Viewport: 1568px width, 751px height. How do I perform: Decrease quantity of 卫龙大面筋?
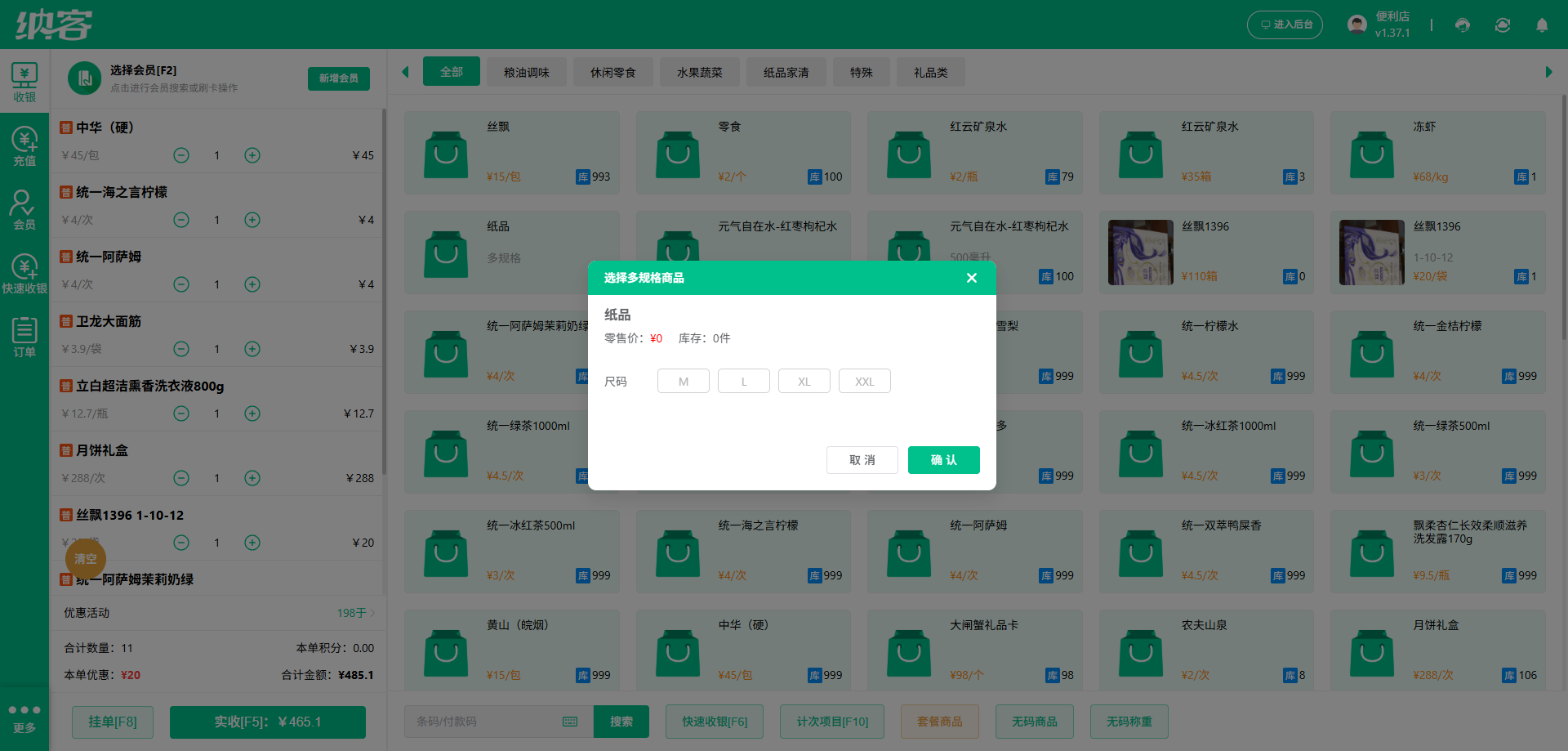181,349
